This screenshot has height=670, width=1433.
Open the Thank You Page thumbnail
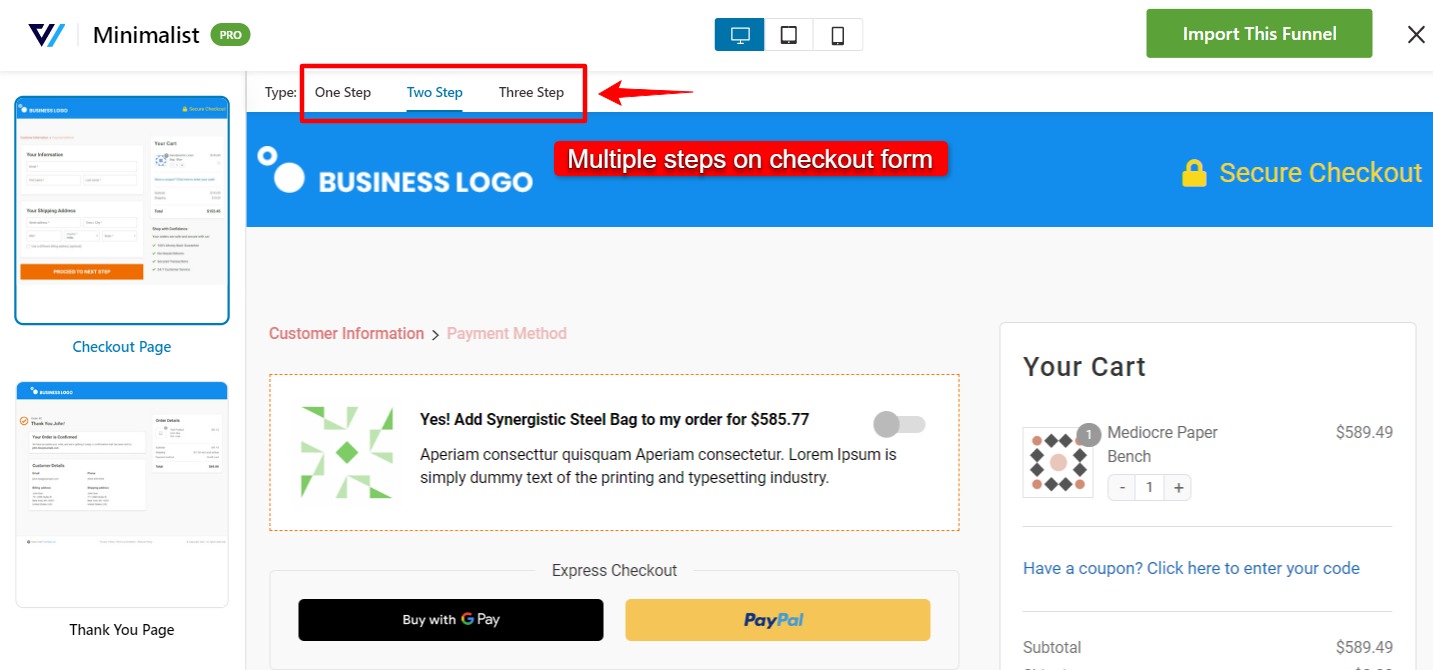coord(122,495)
